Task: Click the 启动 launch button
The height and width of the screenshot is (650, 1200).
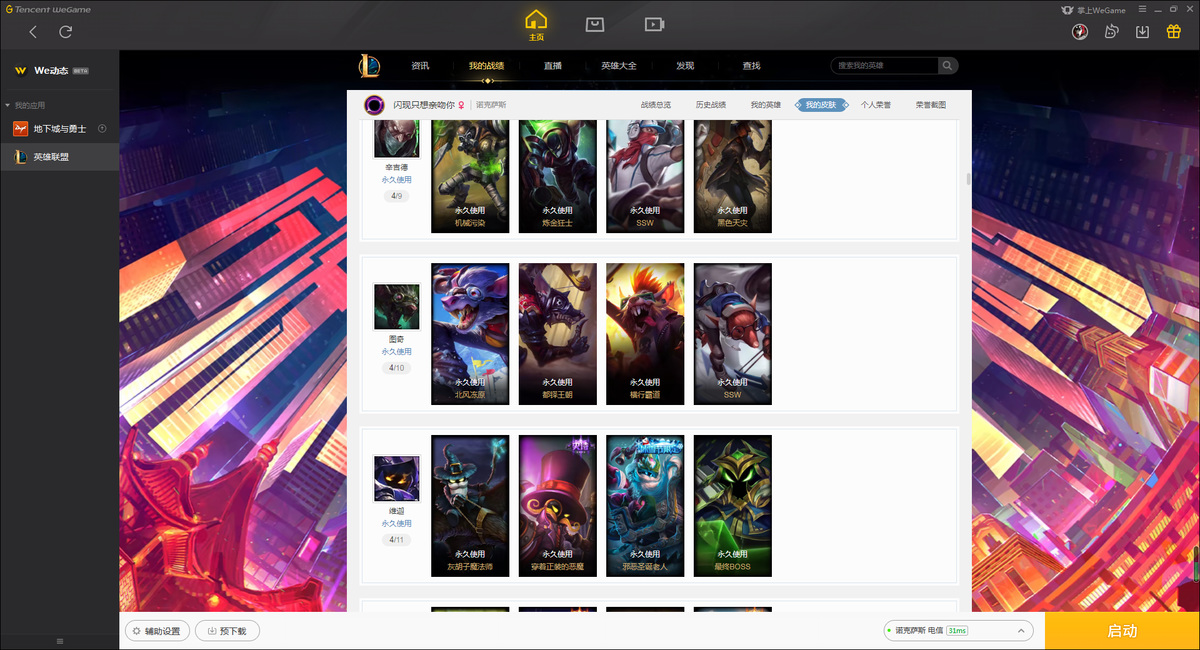Action: 1122,631
